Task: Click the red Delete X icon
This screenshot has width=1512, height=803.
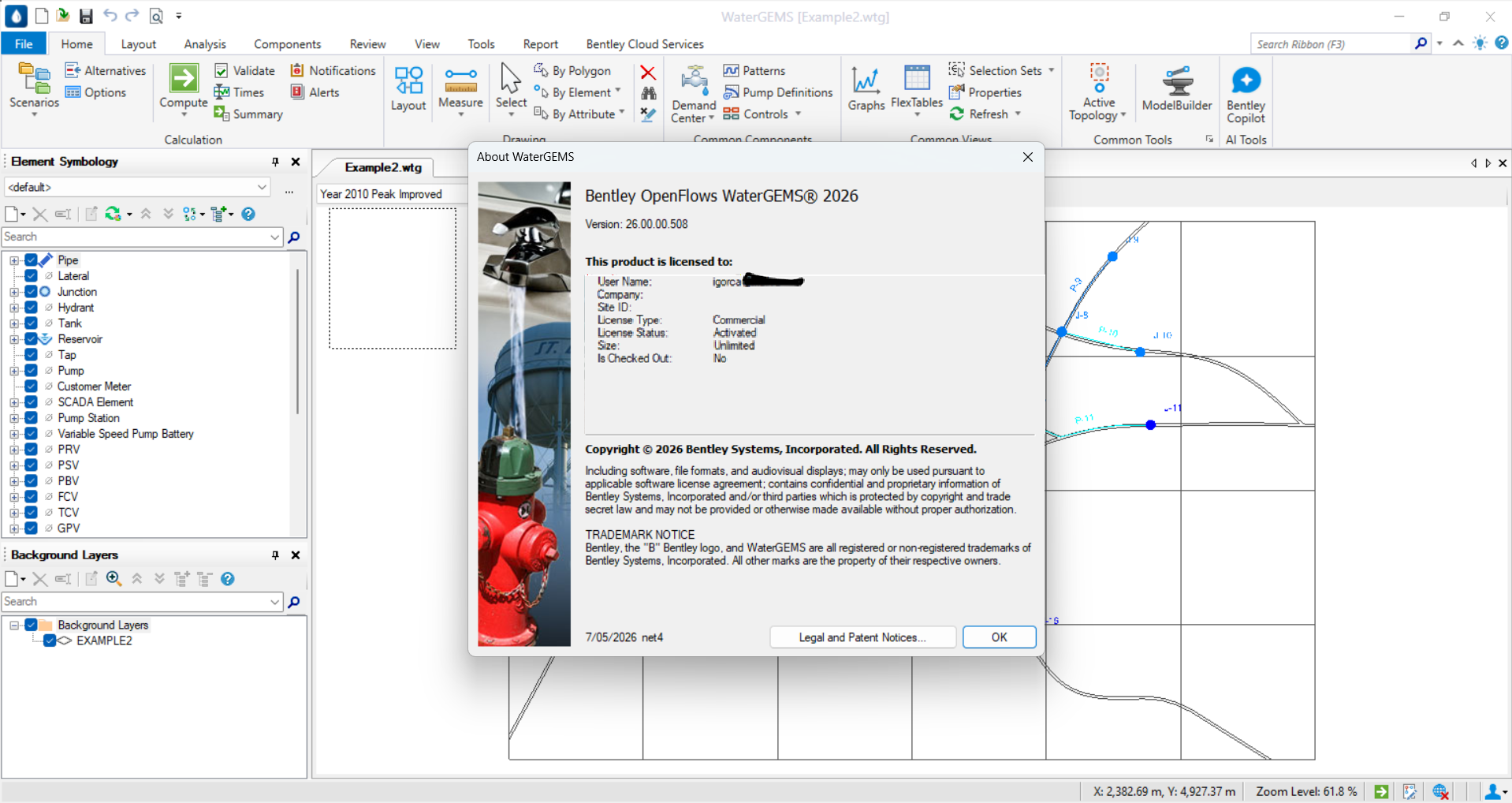Action: (x=648, y=73)
